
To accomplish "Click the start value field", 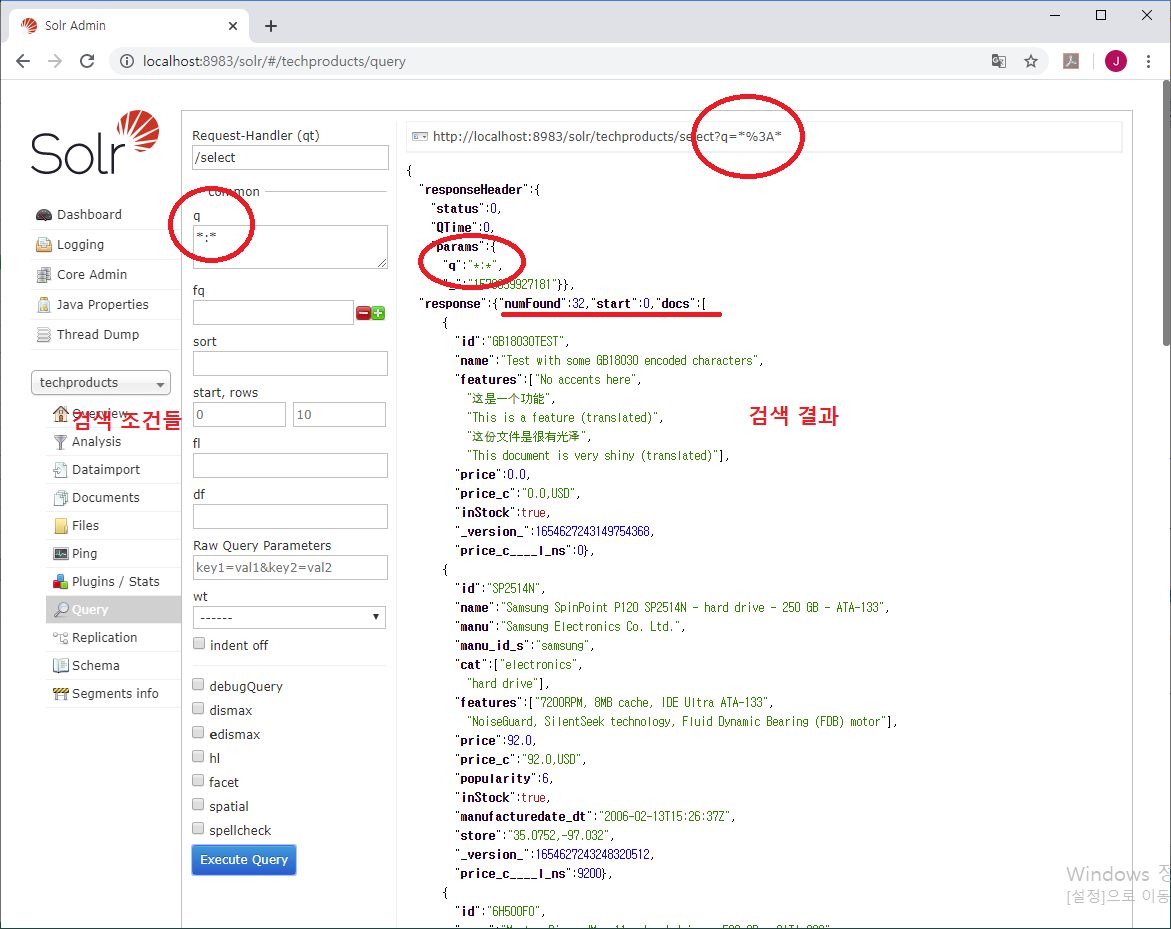I will (x=239, y=414).
